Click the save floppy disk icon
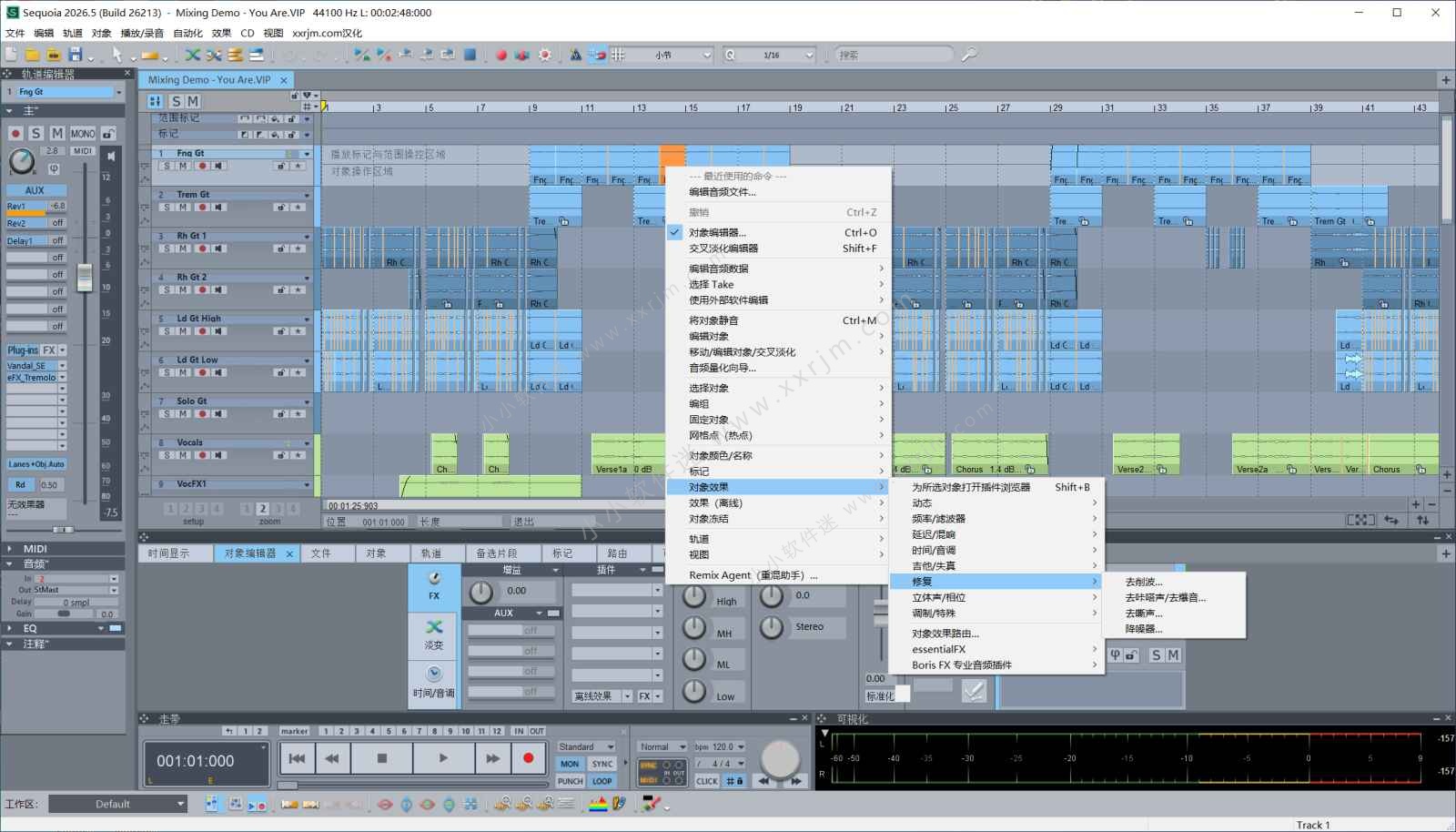Viewport: 1456px width, 832px height. coord(76,55)
